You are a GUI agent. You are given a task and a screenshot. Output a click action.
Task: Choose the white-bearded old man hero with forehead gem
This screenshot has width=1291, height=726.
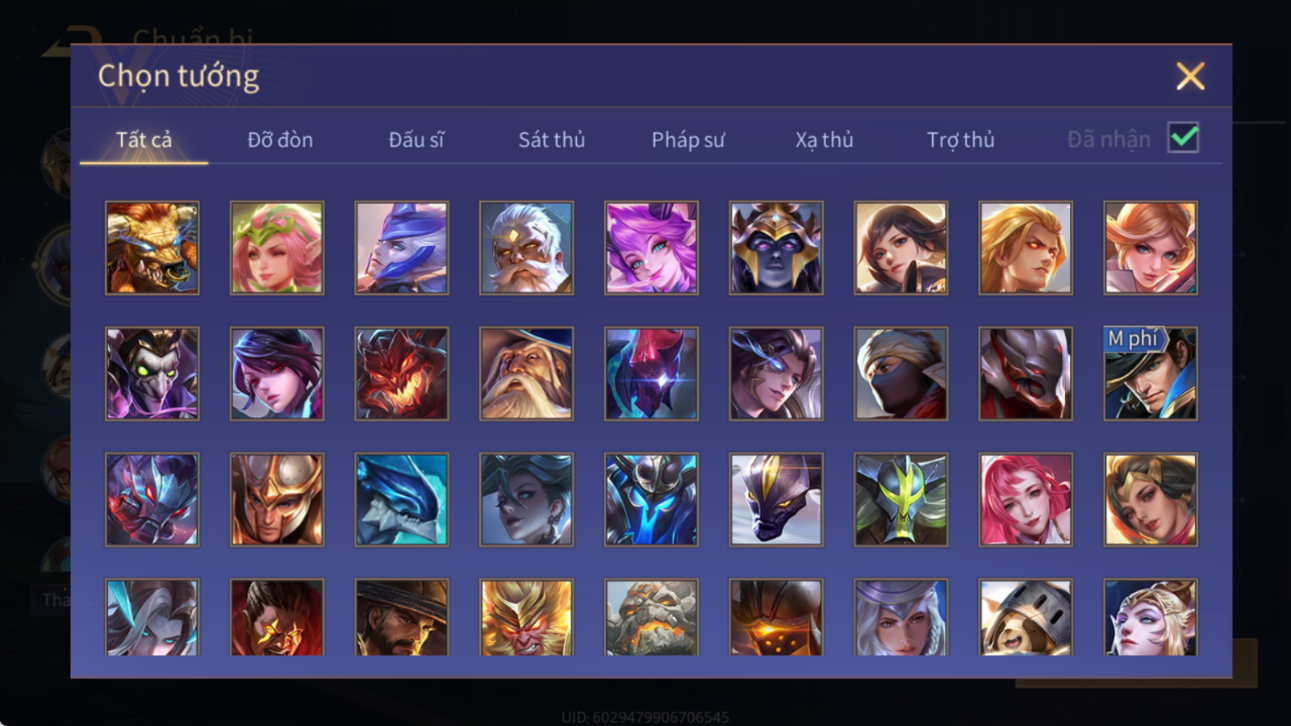pos(526,248)
